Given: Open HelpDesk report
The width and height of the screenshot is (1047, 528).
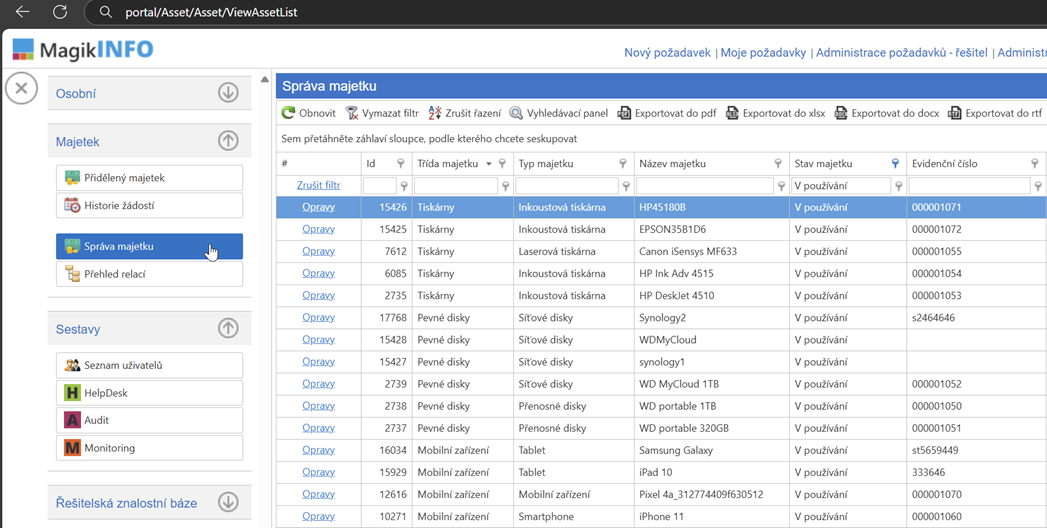Looking at the screenshot, I should pyautogui.click(x=150, y=392).
